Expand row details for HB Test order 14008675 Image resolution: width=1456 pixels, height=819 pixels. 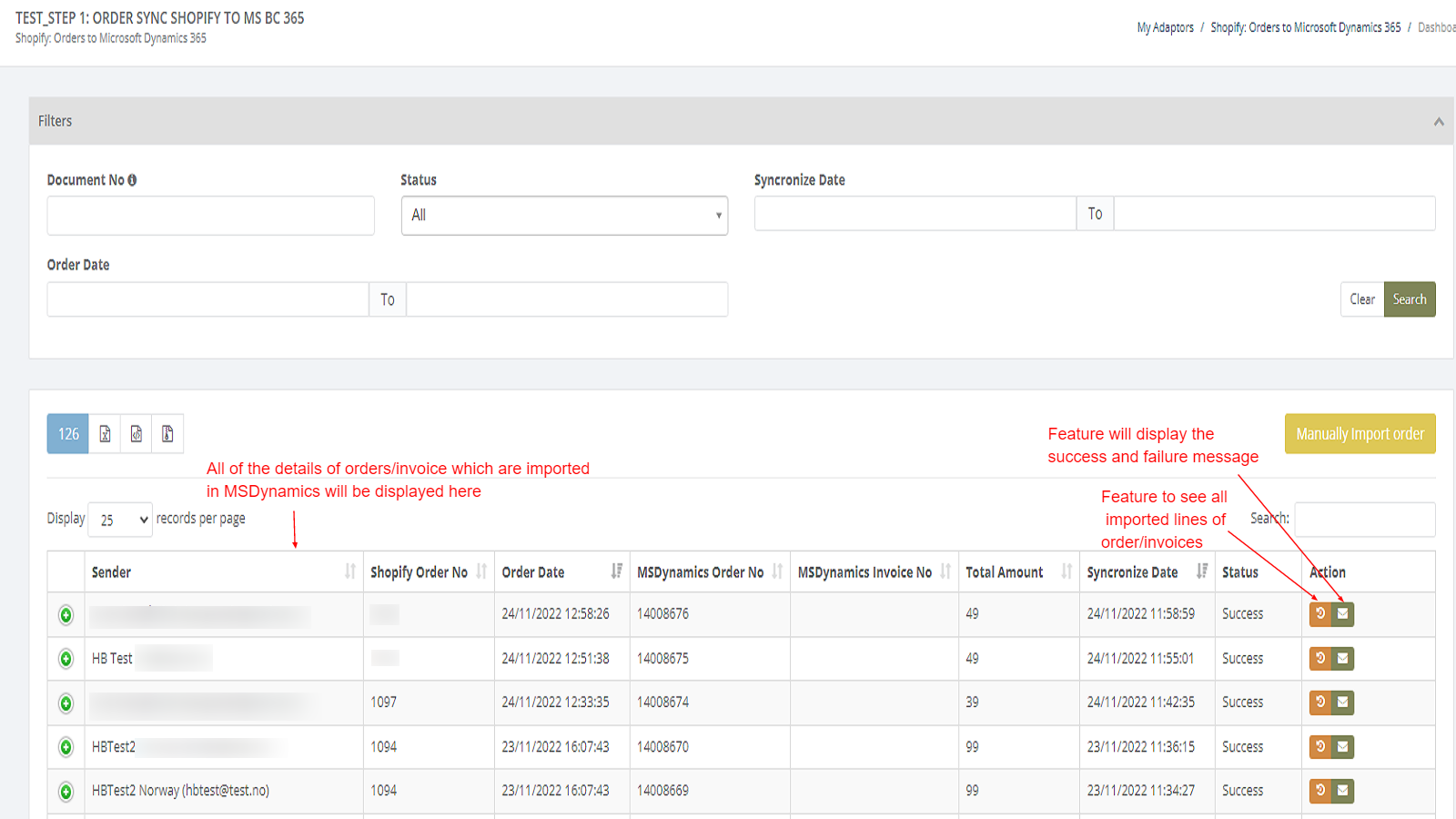[66, 659]
